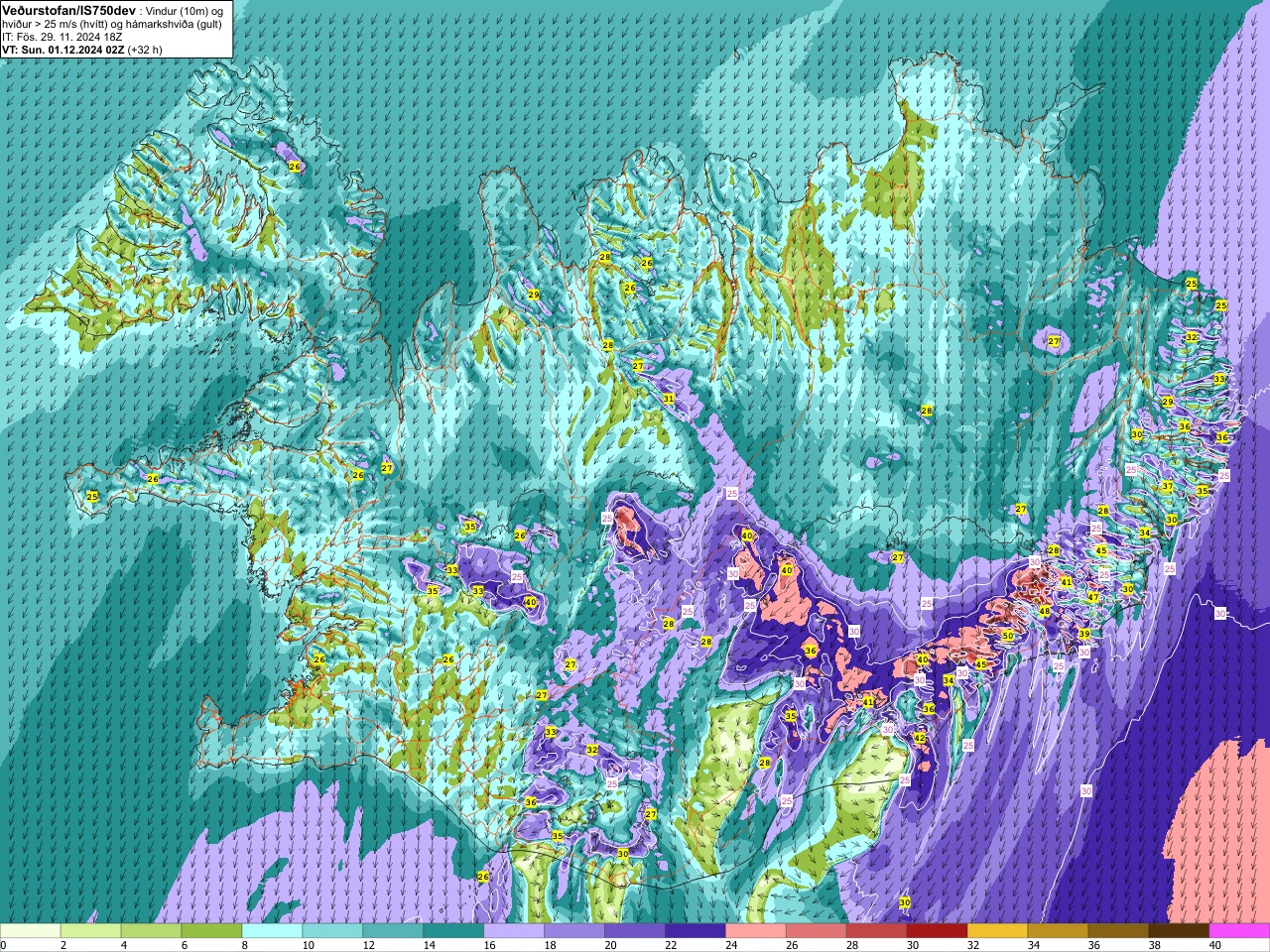
Task: Click the legend tick label 28
Action: tap(851, 945)
